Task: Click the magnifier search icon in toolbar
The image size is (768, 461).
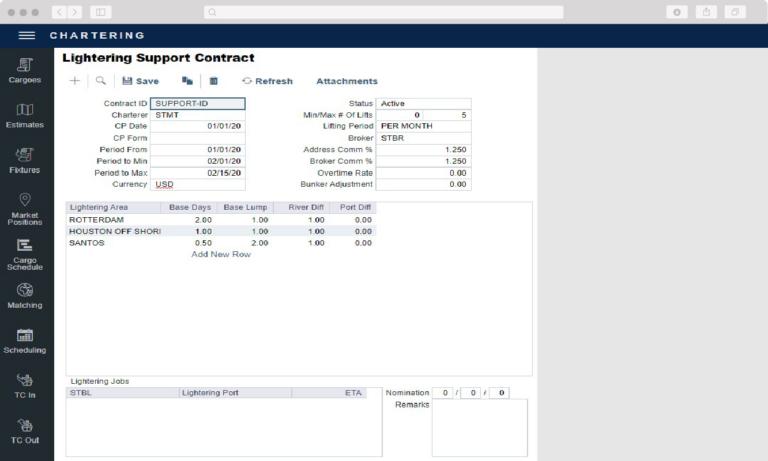Action: point(100,81)
